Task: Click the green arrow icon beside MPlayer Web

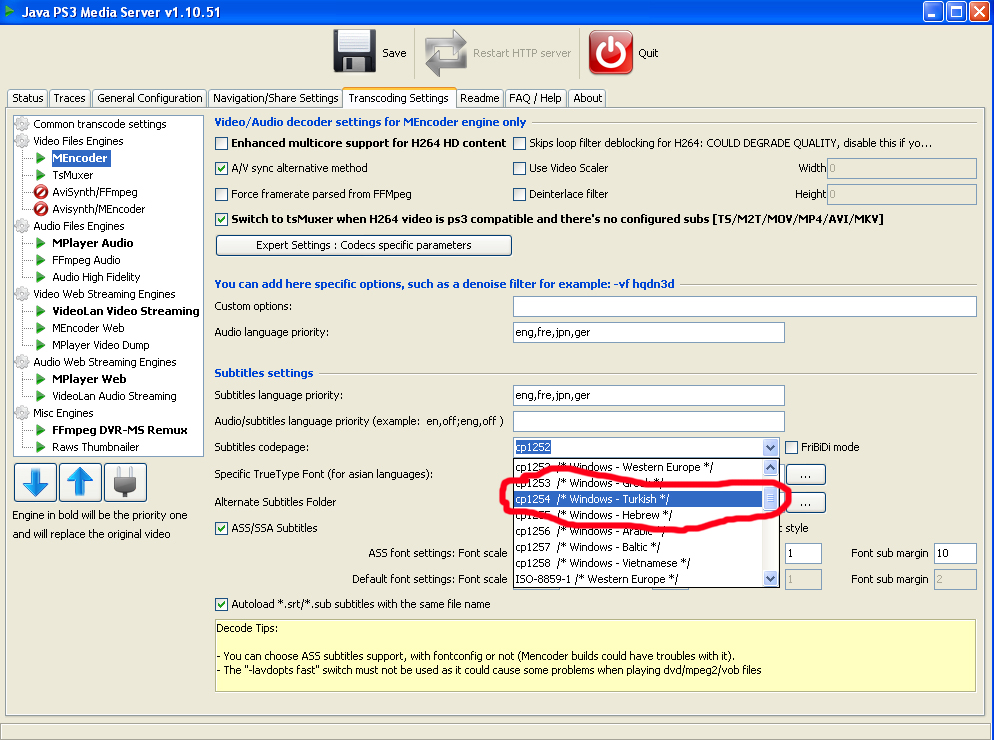Action: 41,379
